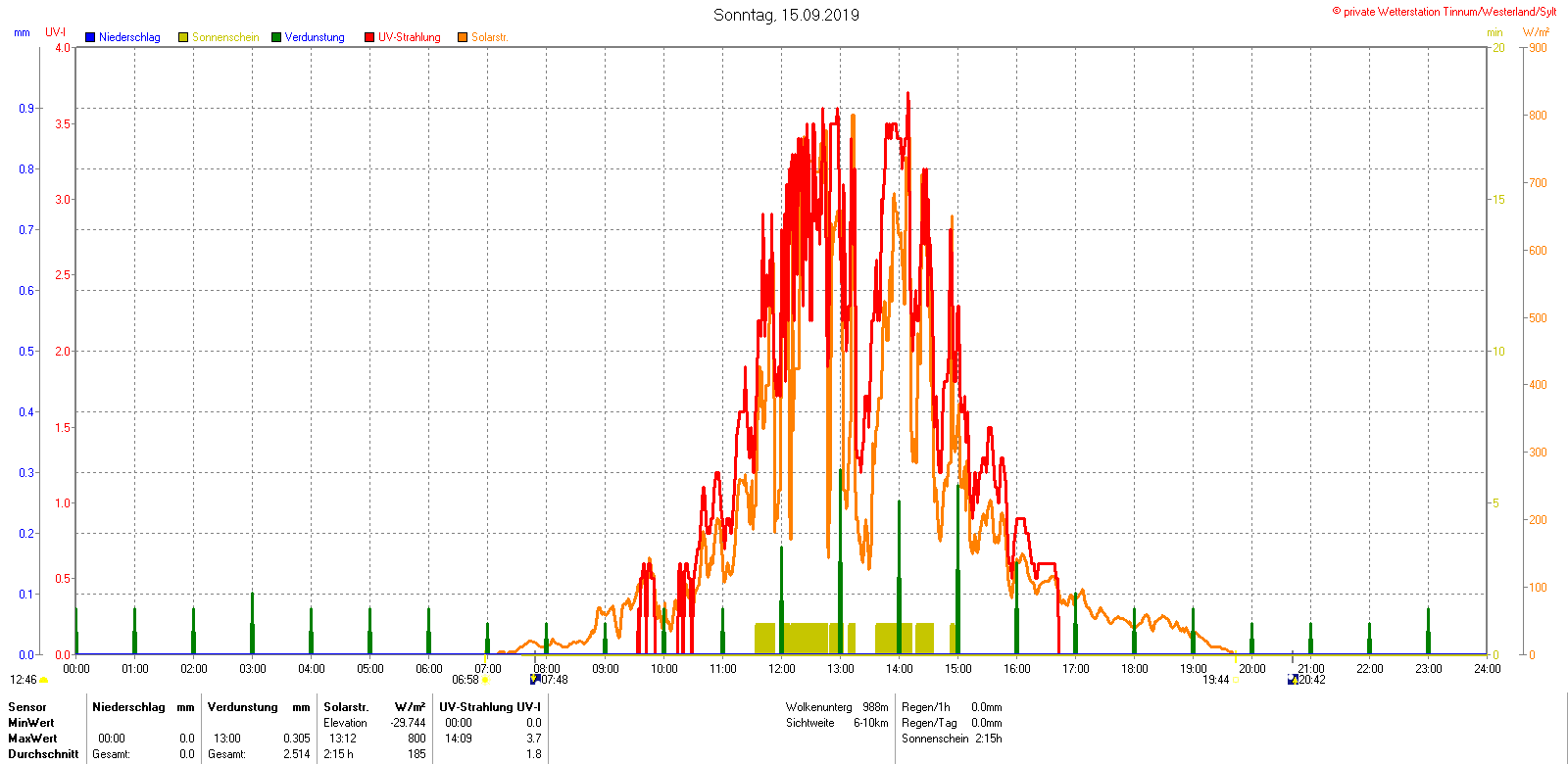Click the 21:00 label on the time axis
1568x764 pixels.
[1311, 669]
